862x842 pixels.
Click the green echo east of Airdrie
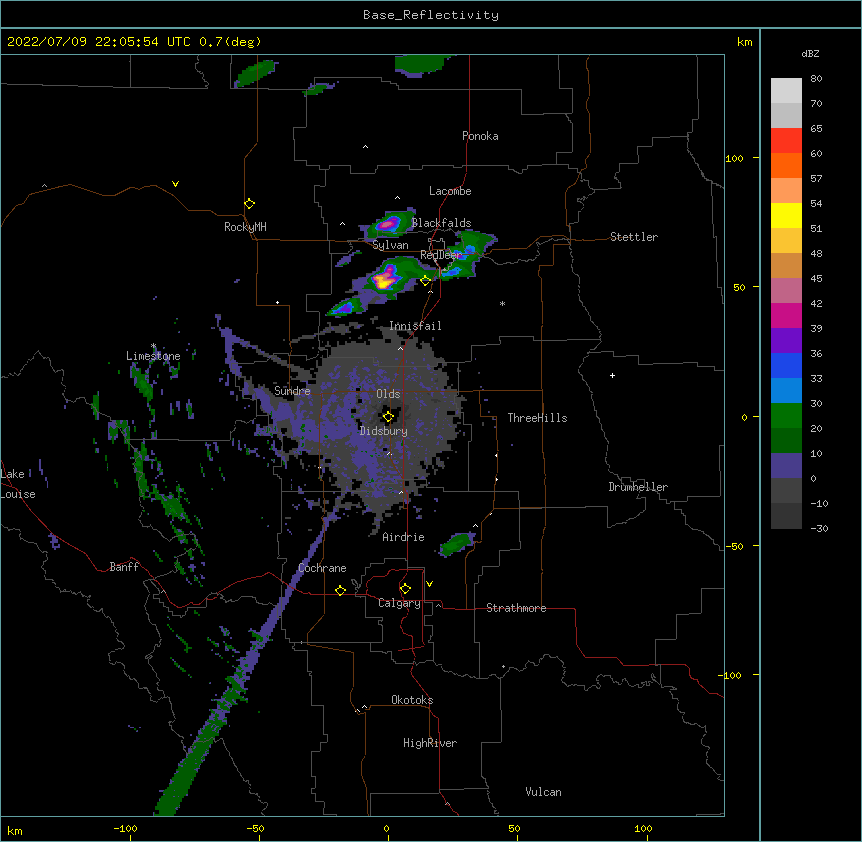(x=456, y=544)
